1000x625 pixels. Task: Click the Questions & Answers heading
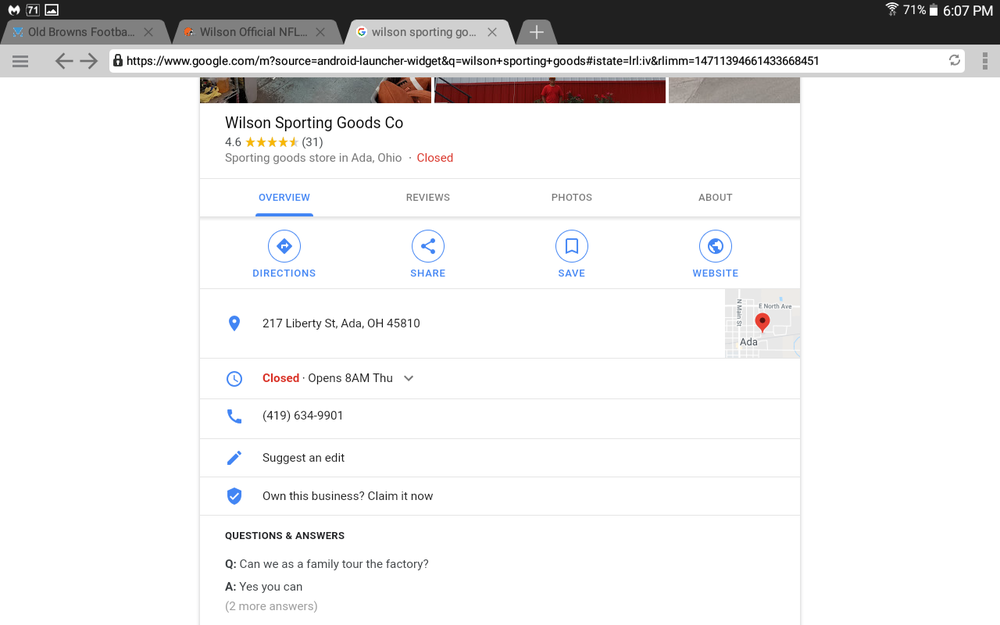tap(284, 536)
